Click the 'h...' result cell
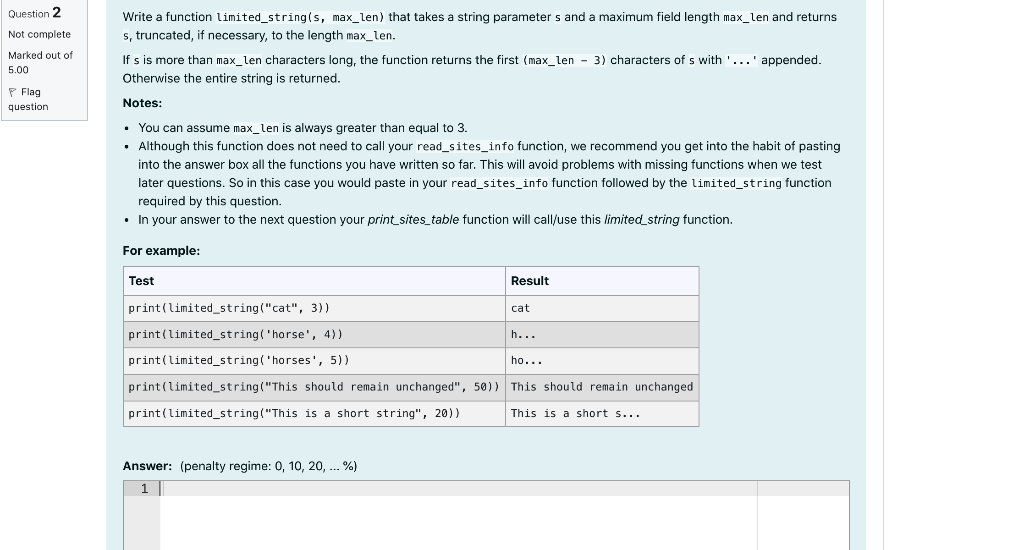This screenshot has width=1024, height=550. click(x=602, y=334)
